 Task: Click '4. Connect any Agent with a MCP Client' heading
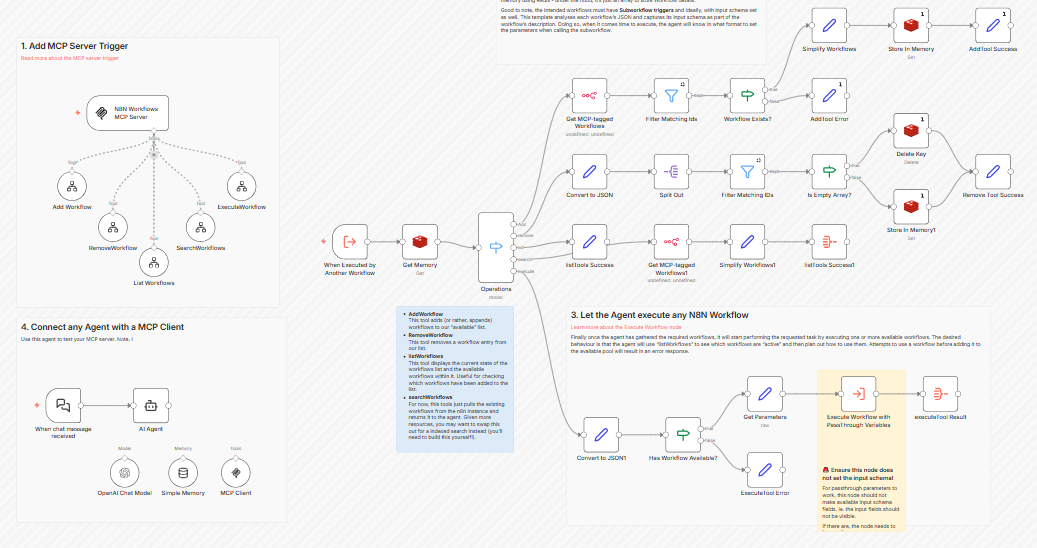(x=103, y=327)
